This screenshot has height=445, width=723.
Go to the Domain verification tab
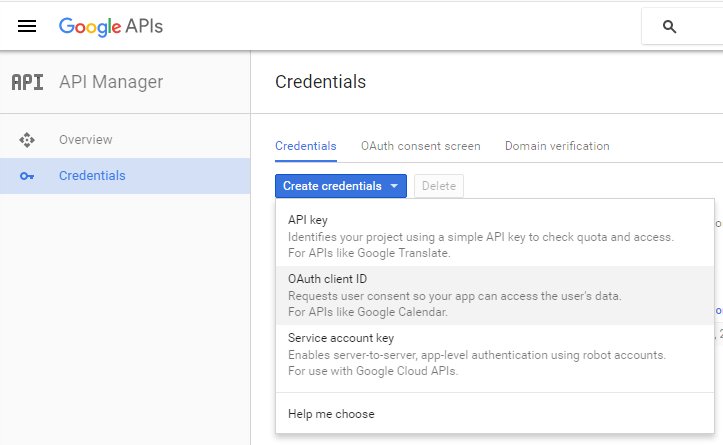(x=557, y=146)
